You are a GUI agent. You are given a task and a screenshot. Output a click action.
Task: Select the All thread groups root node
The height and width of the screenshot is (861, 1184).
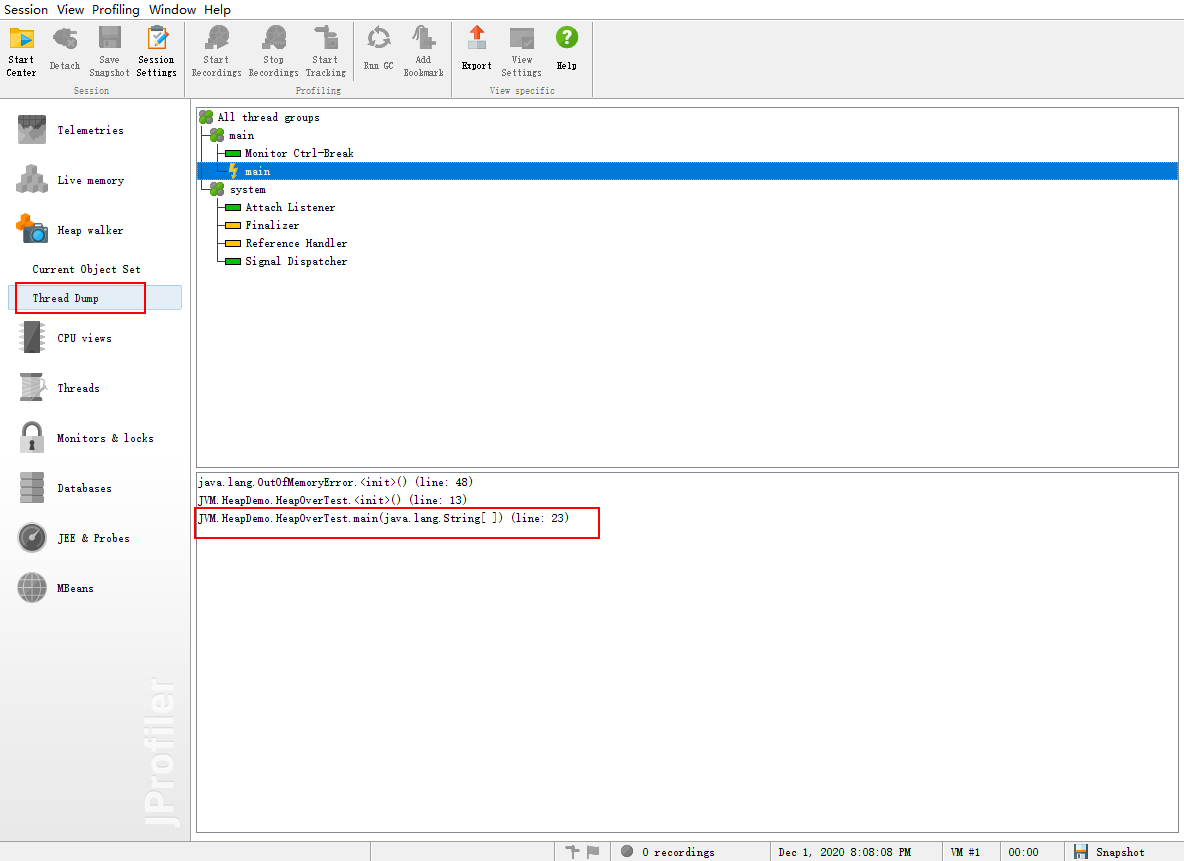coord(268,117)
